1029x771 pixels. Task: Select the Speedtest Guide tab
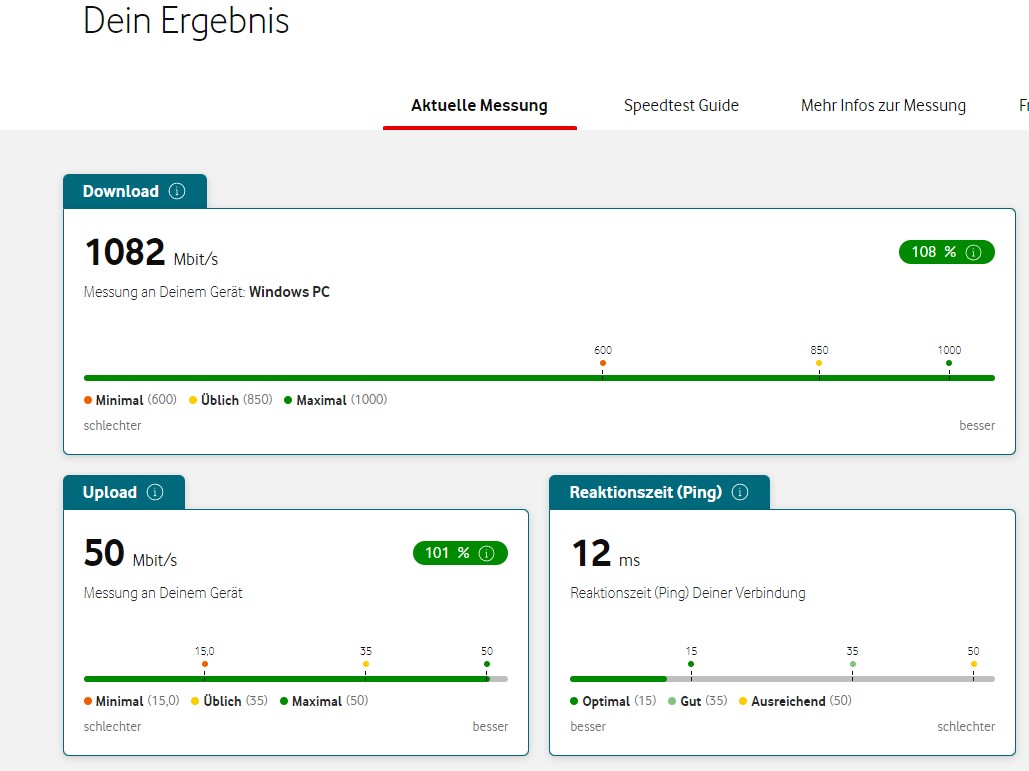click(x=681, y=105)
